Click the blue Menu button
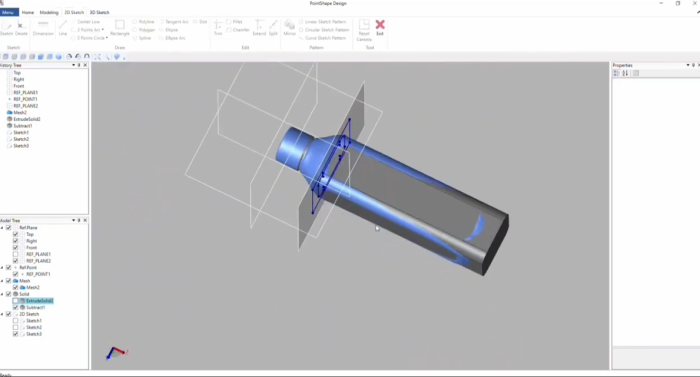 [8, 13]
